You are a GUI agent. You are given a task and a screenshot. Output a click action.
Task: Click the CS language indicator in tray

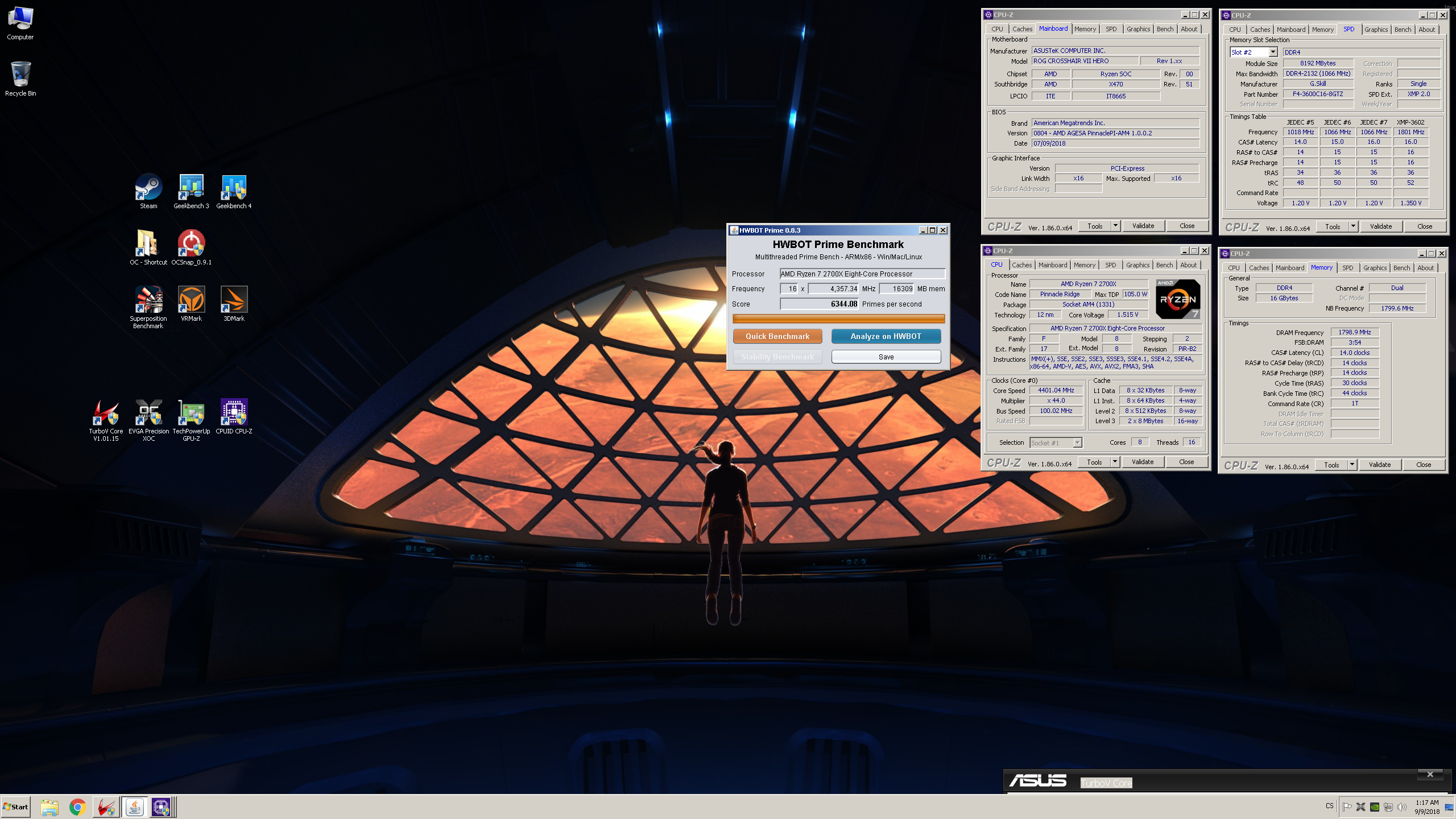tap(1329, 806)
